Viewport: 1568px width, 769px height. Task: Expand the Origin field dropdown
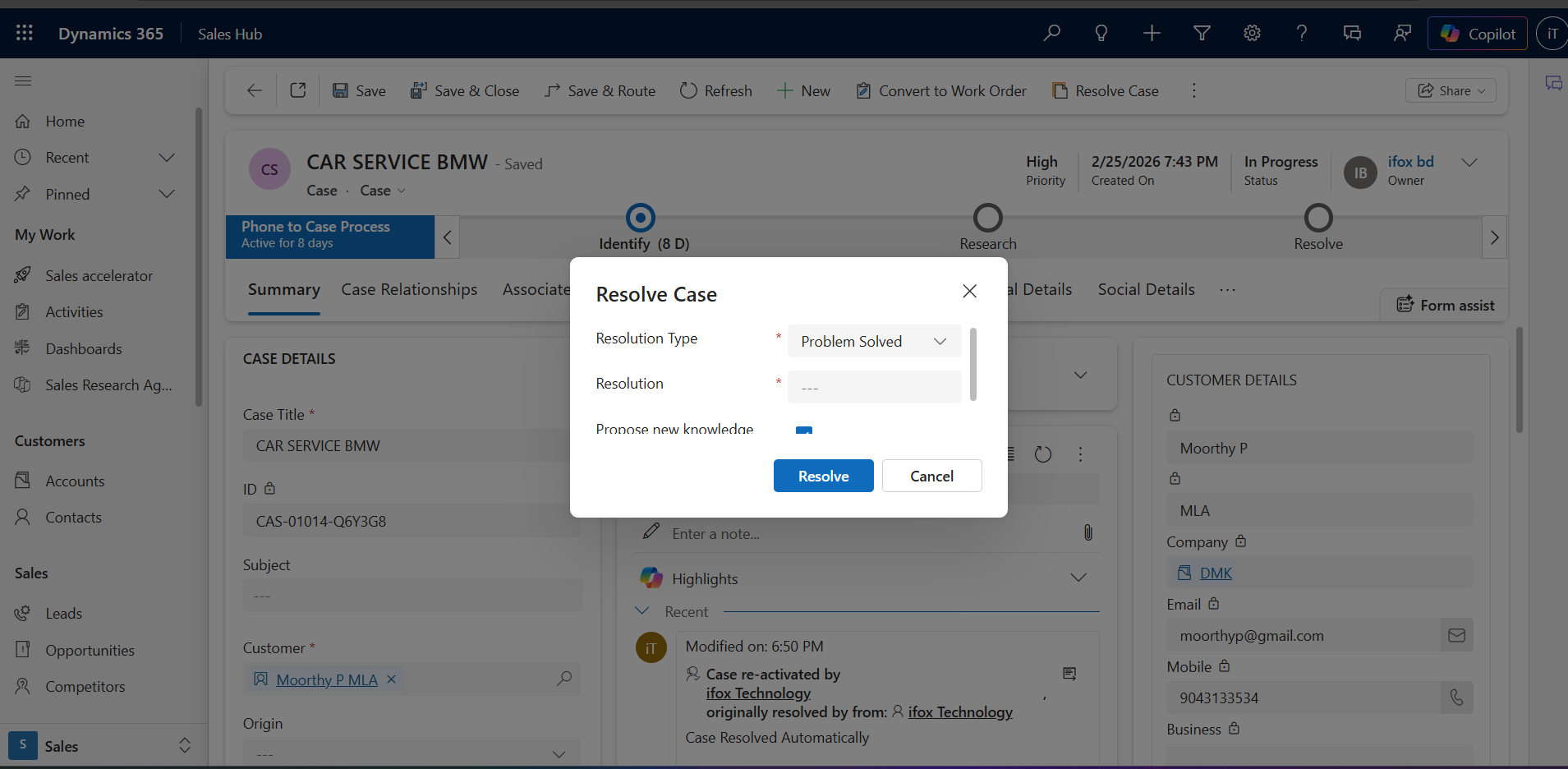pos(559,754)
